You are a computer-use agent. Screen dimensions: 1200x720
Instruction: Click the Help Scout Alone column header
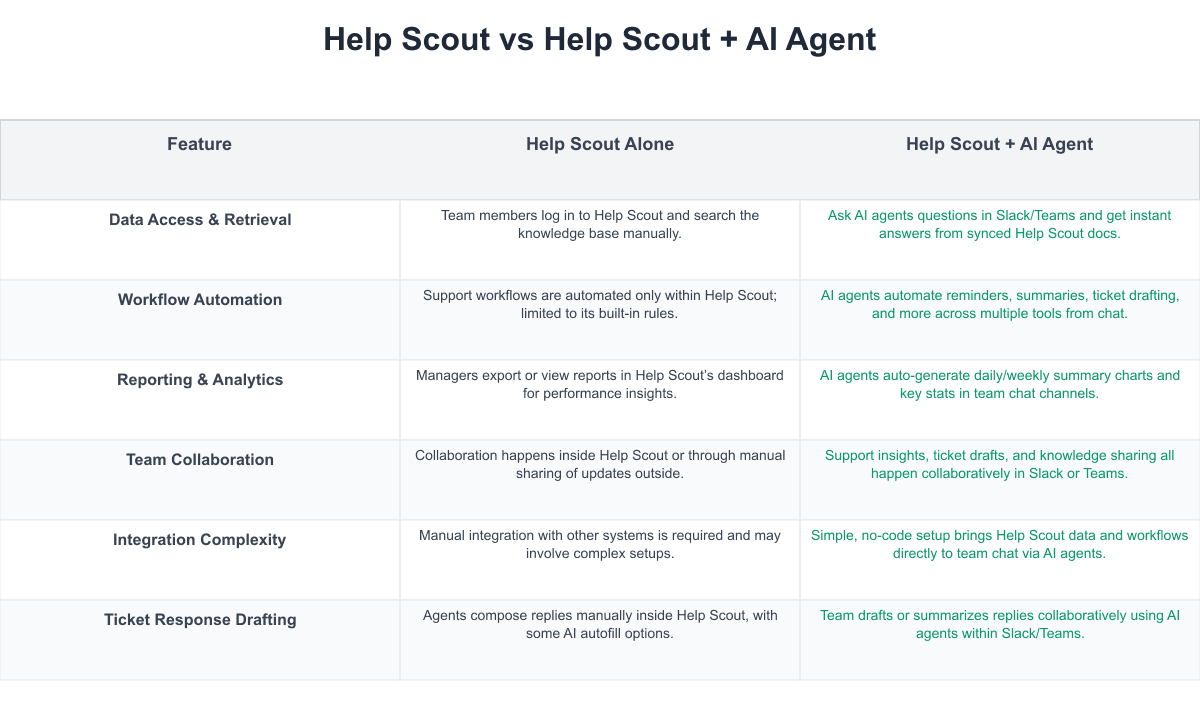pos(599,144)
